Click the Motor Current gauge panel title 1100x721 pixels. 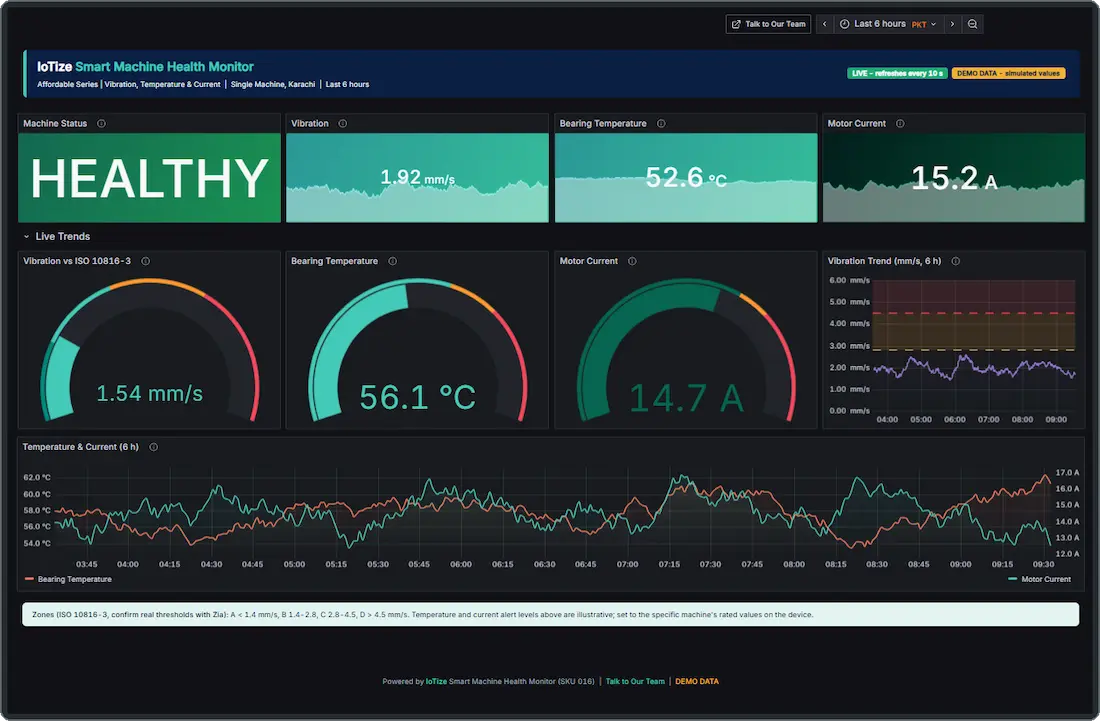(589, 261)
